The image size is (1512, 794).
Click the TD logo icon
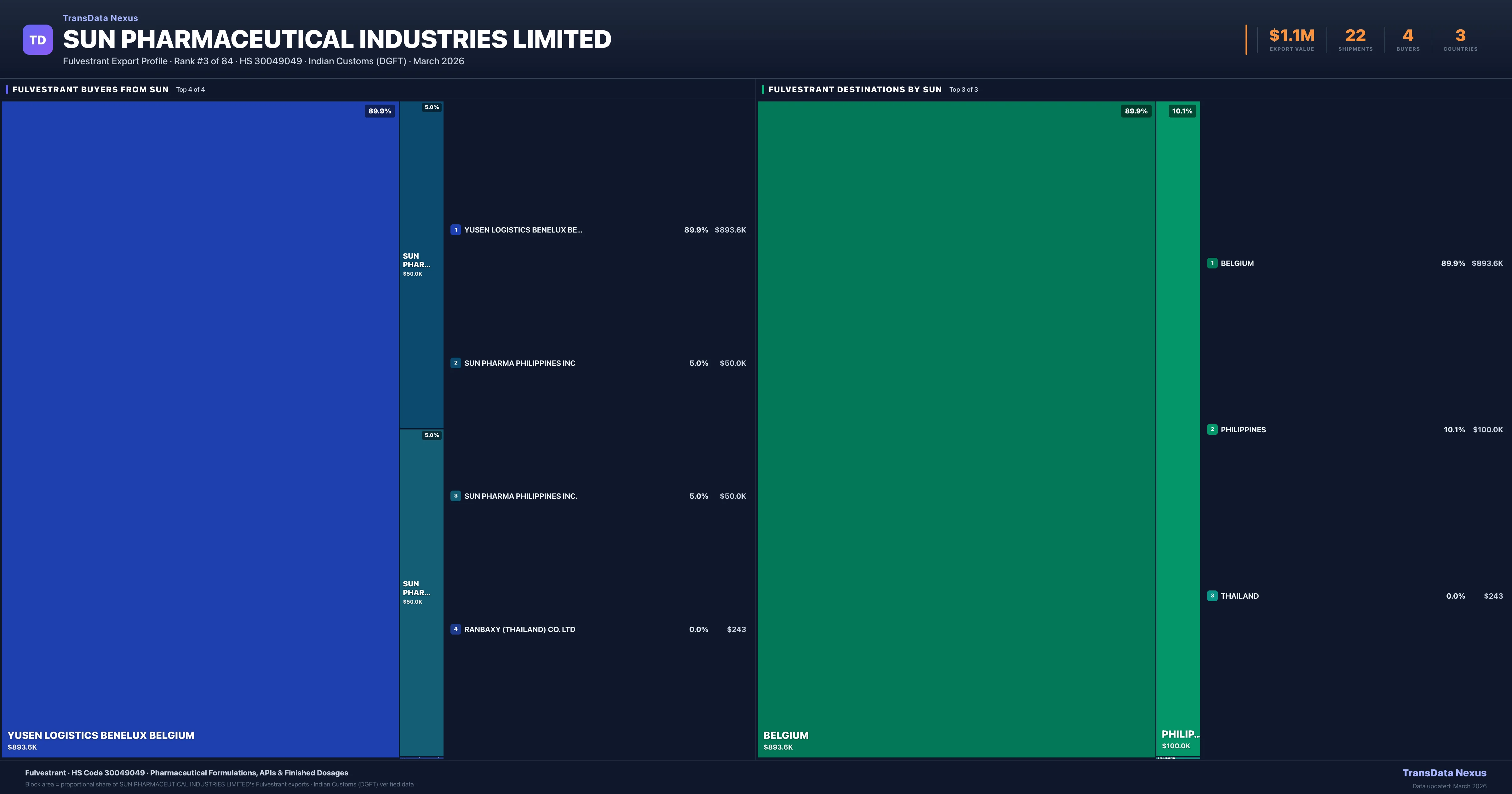pos(37,39)
